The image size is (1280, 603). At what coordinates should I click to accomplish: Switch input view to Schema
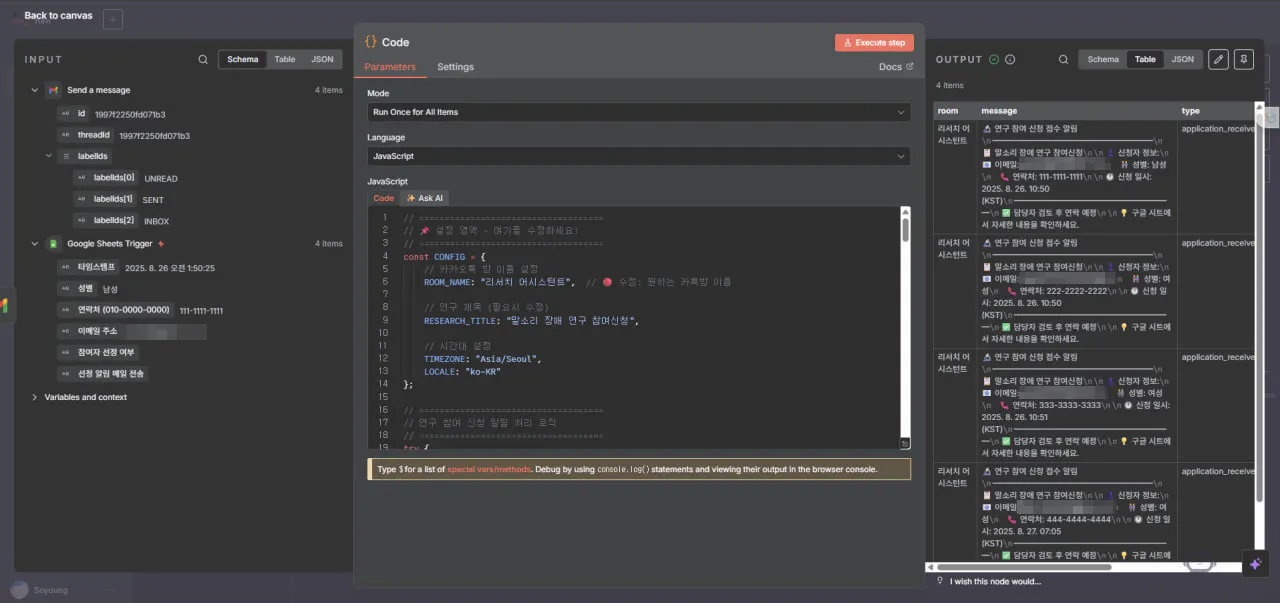(243, 59)
